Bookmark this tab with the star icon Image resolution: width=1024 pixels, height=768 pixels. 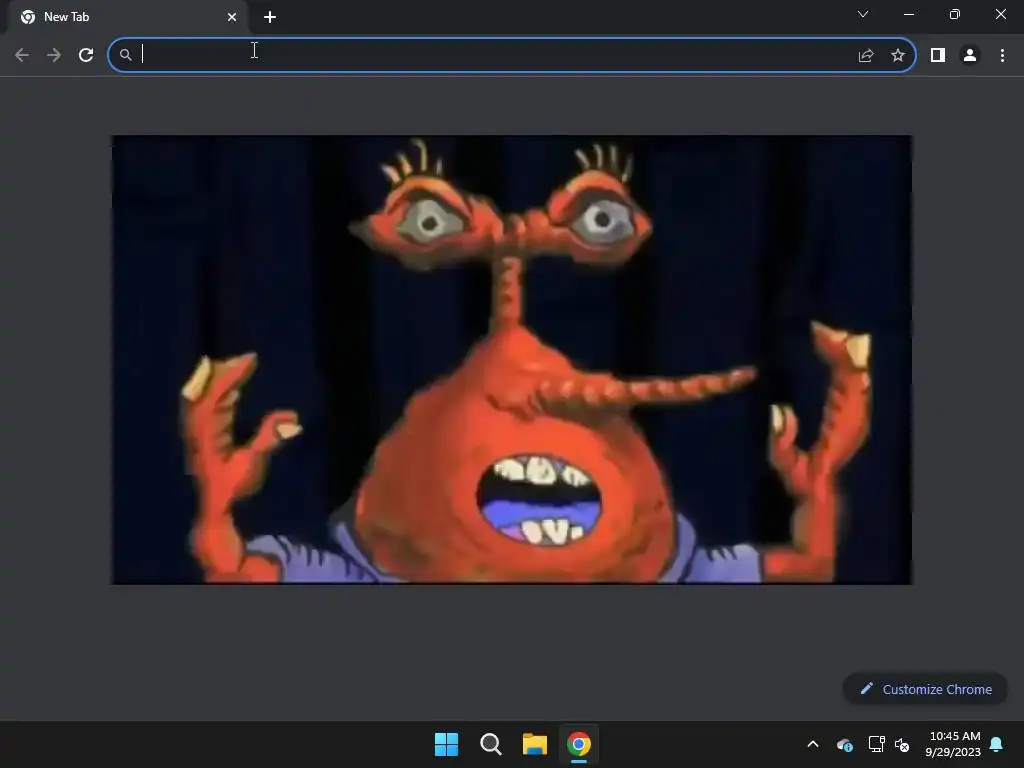coord(898,56)
